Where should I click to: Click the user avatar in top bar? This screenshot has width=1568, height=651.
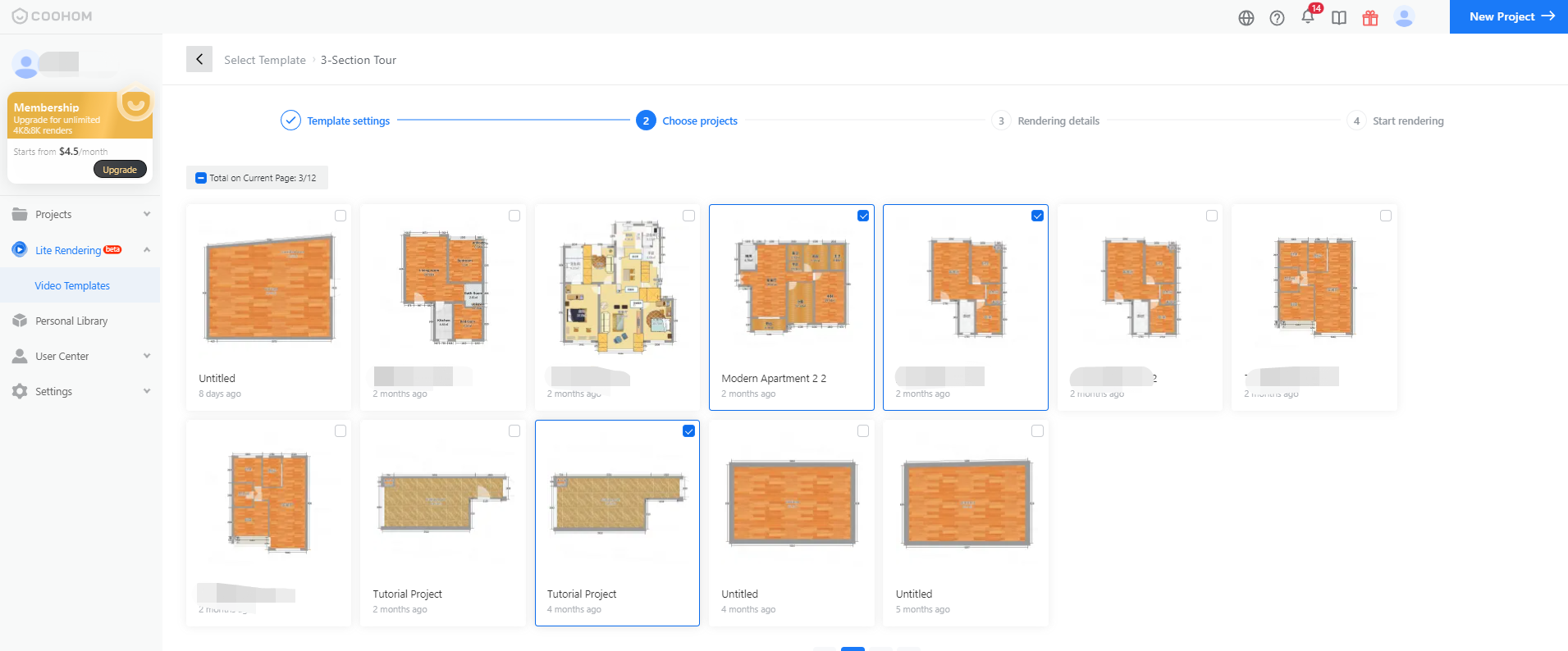(1404, 17)
